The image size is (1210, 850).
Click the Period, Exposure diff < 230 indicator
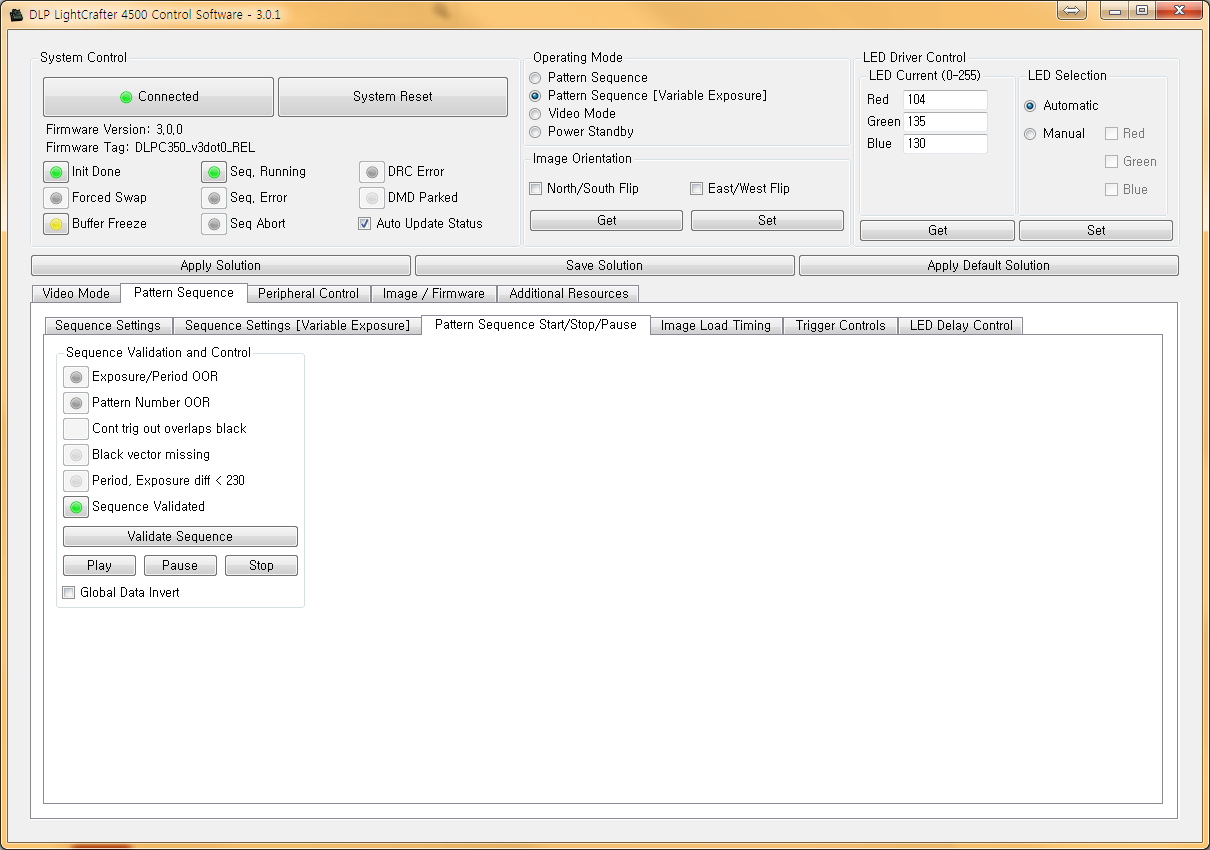click(x=76, y=481)
